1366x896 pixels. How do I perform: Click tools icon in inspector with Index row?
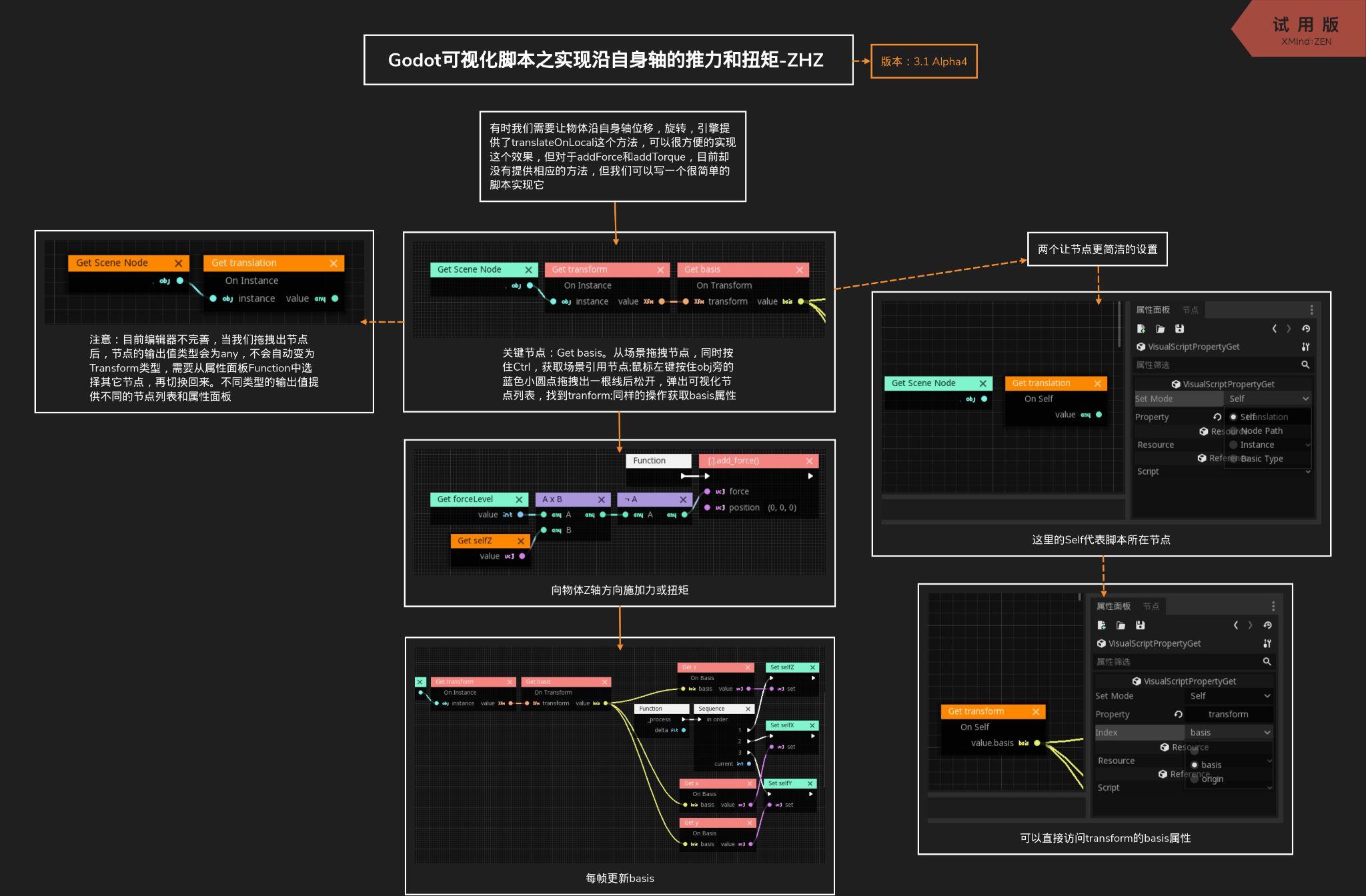[x=1267, y=643]
